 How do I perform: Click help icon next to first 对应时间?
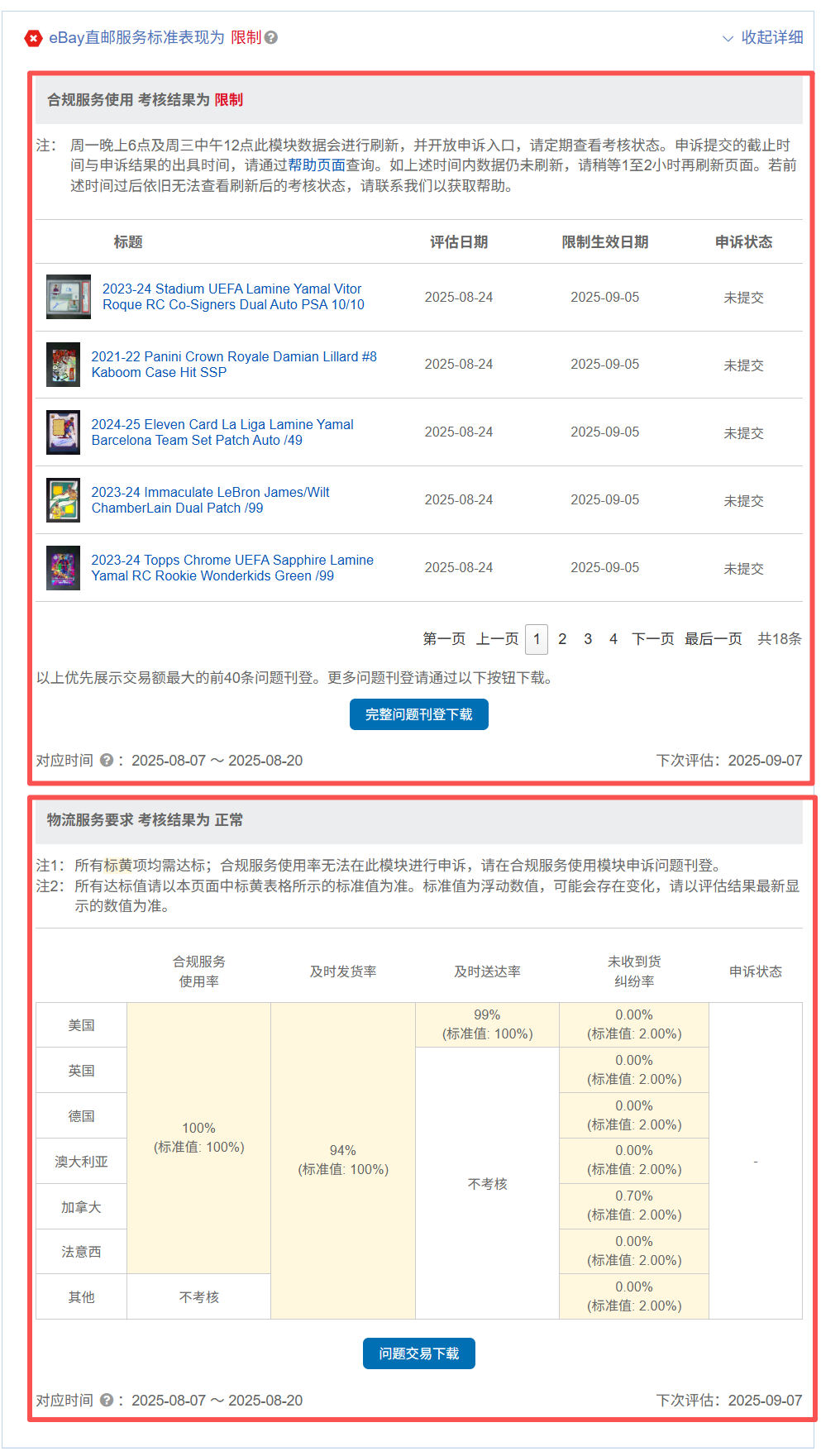tap(107, 760)
